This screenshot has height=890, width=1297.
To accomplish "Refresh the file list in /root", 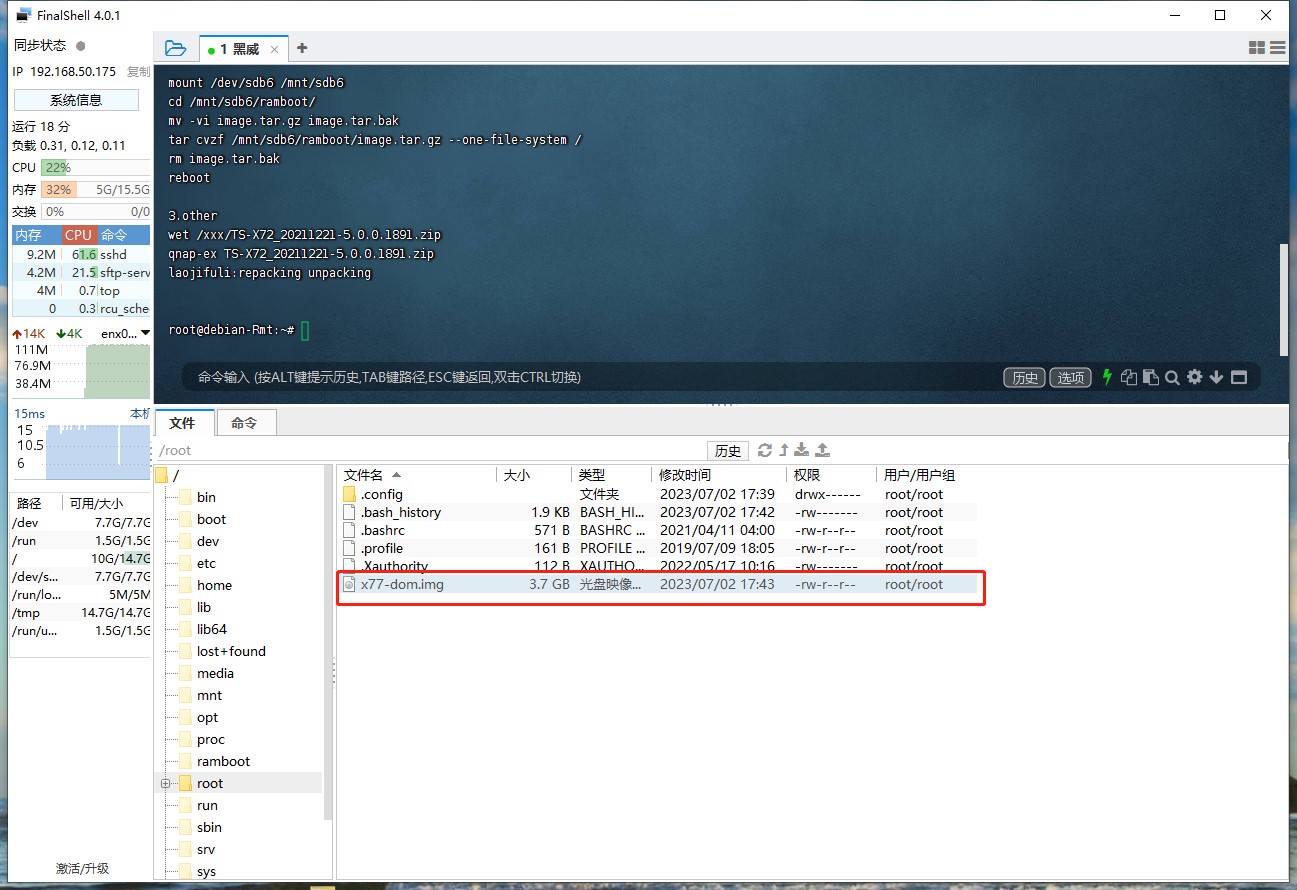I will 765,451.
